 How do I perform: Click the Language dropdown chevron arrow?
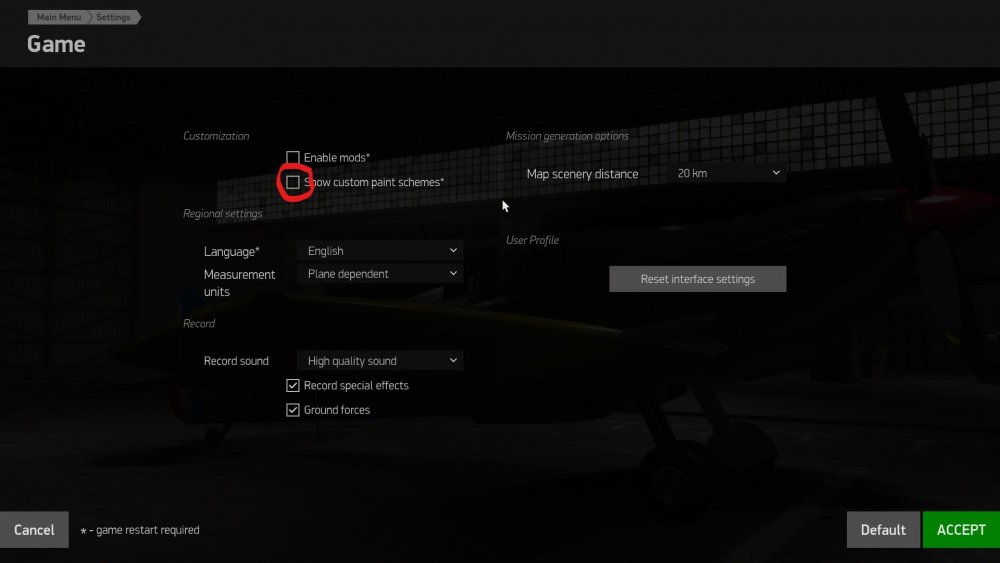453,251
